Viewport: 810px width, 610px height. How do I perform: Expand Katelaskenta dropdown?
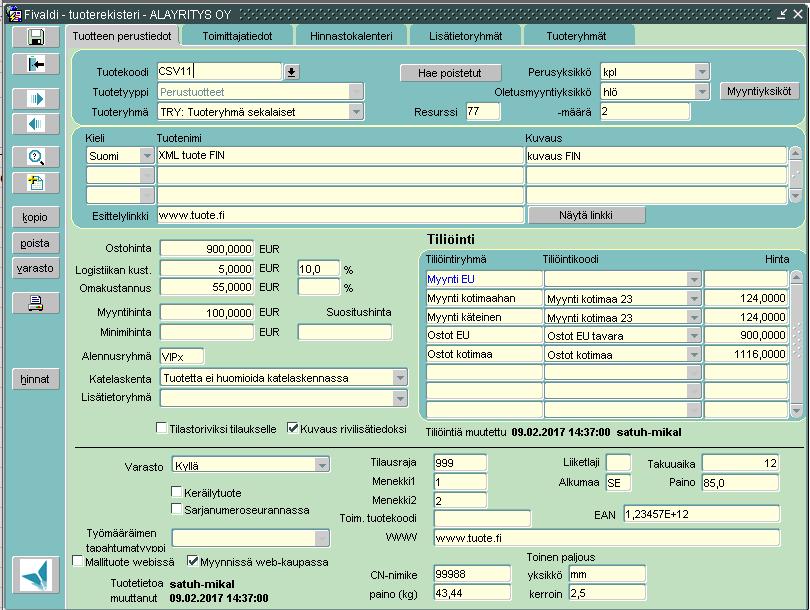pyautogui.click(x=400, y=378)
